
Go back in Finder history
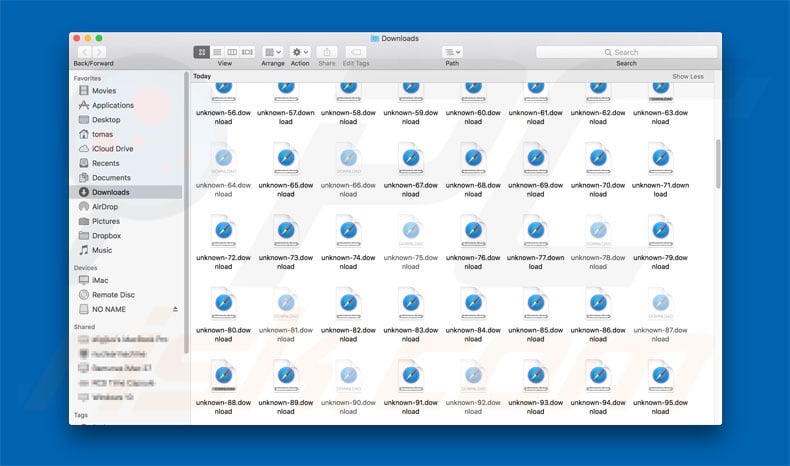tap(85, 52)
